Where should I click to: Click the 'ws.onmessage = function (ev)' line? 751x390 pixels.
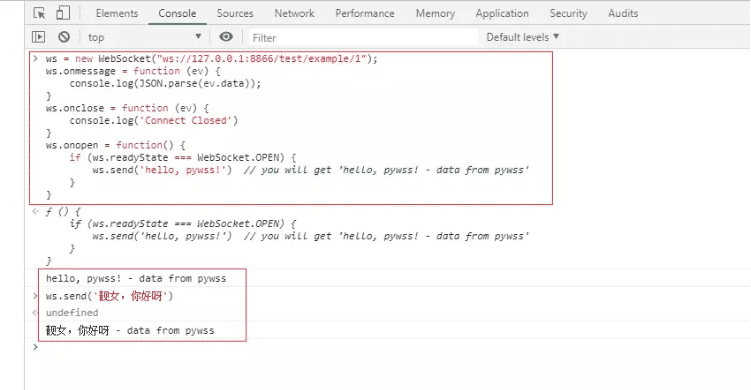point(133,71)
